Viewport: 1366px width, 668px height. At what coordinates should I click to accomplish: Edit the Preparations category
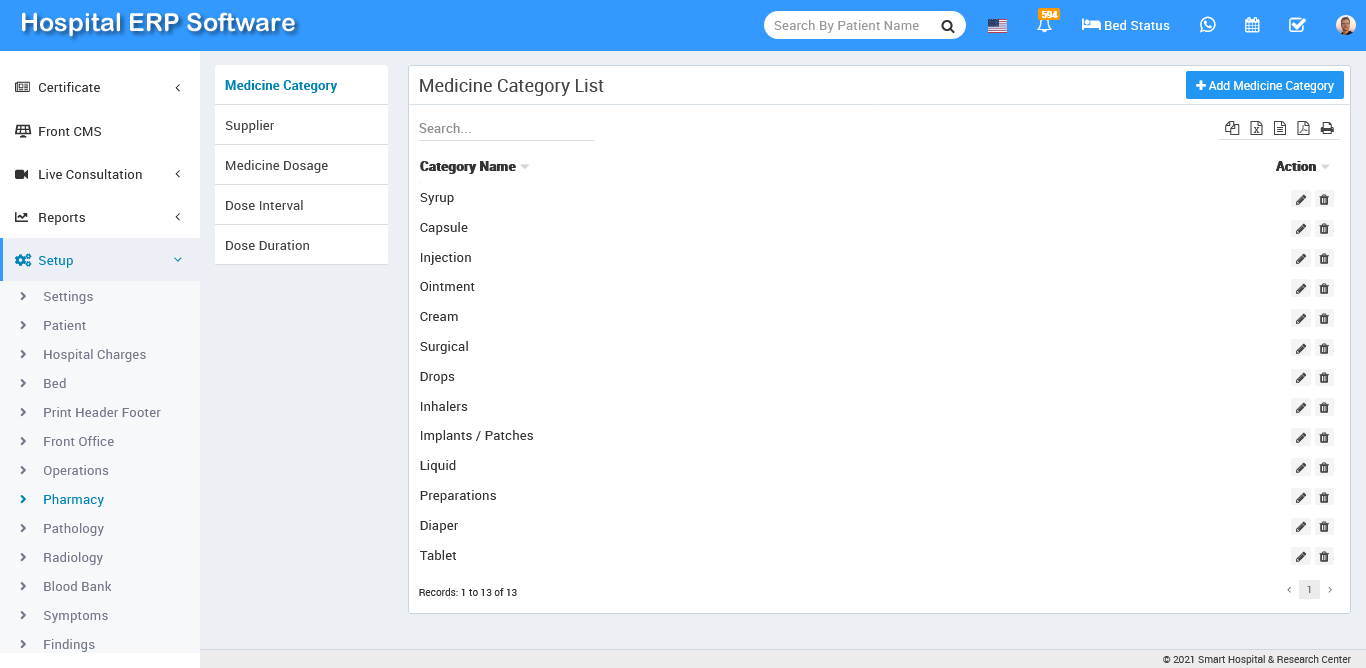pyautogui.click(x=1301, y=497)
